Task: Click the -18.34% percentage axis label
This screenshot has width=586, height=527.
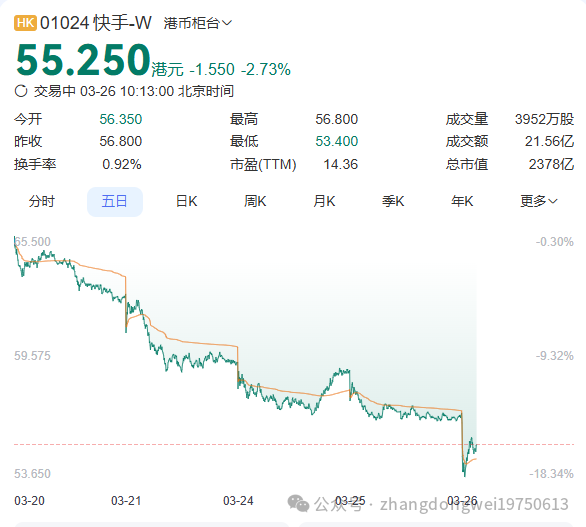Action: (x=551, y=474)
